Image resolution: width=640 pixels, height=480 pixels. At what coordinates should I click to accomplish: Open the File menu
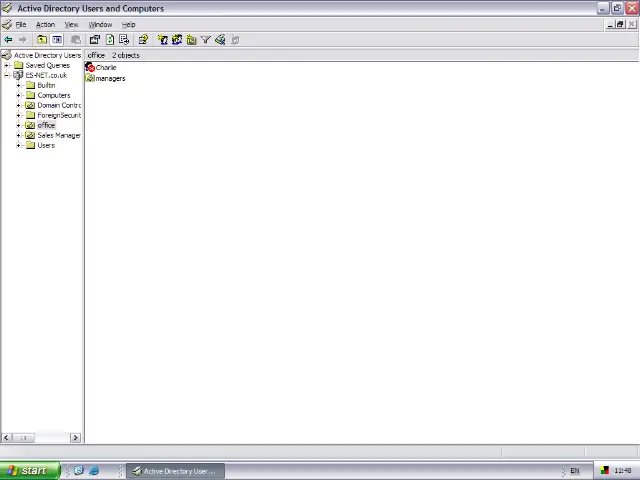point(21,24)
